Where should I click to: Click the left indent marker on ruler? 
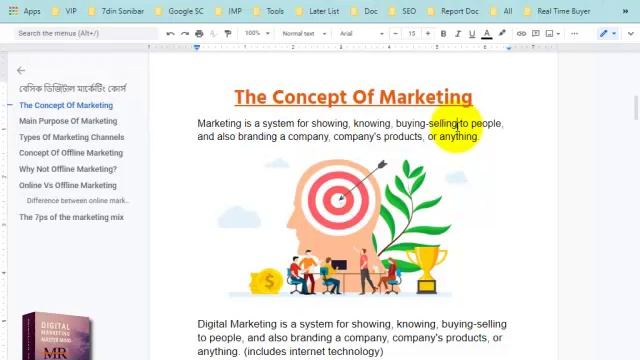[x=197, y=48]
